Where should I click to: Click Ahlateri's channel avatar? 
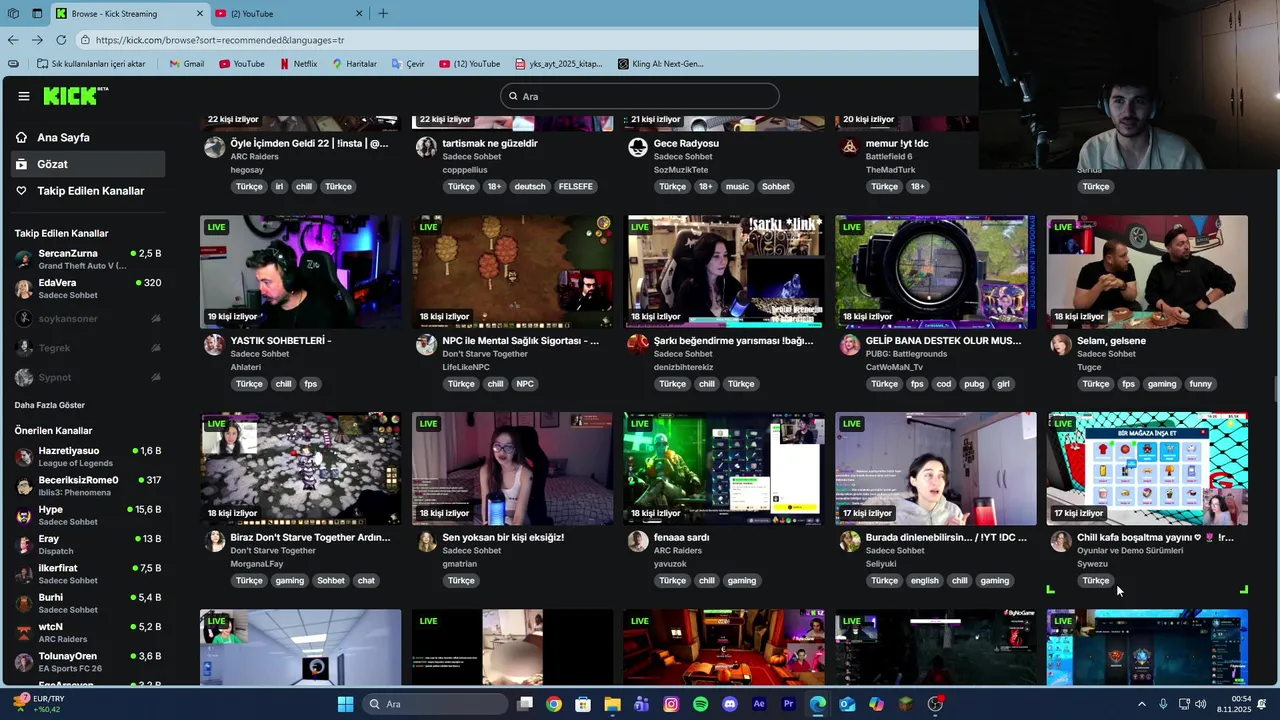click(214, 345)
